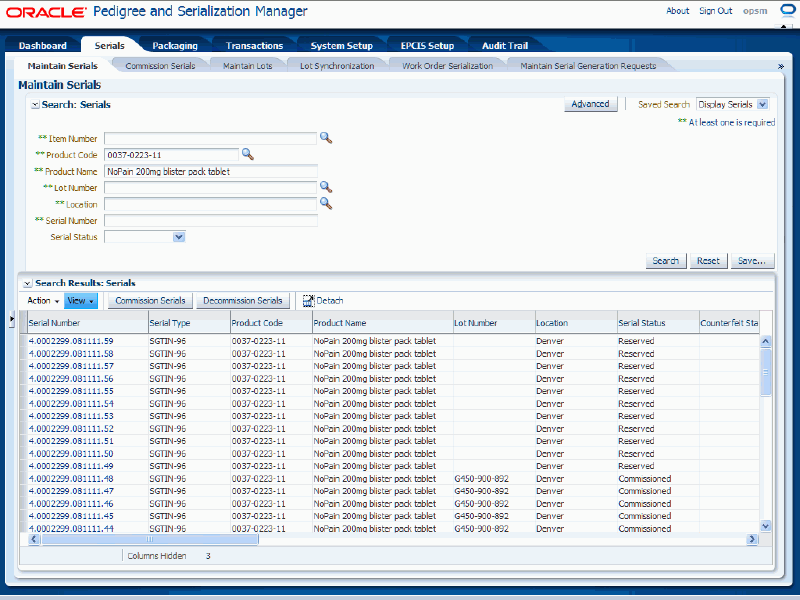Open the Lot Synchronization sub-tab
Viewport: 800px width, 600px height.
coord(337,66)
